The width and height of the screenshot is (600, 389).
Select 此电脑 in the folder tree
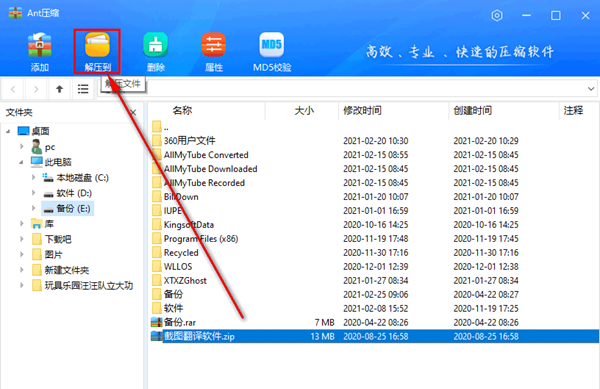click(51, 162)
